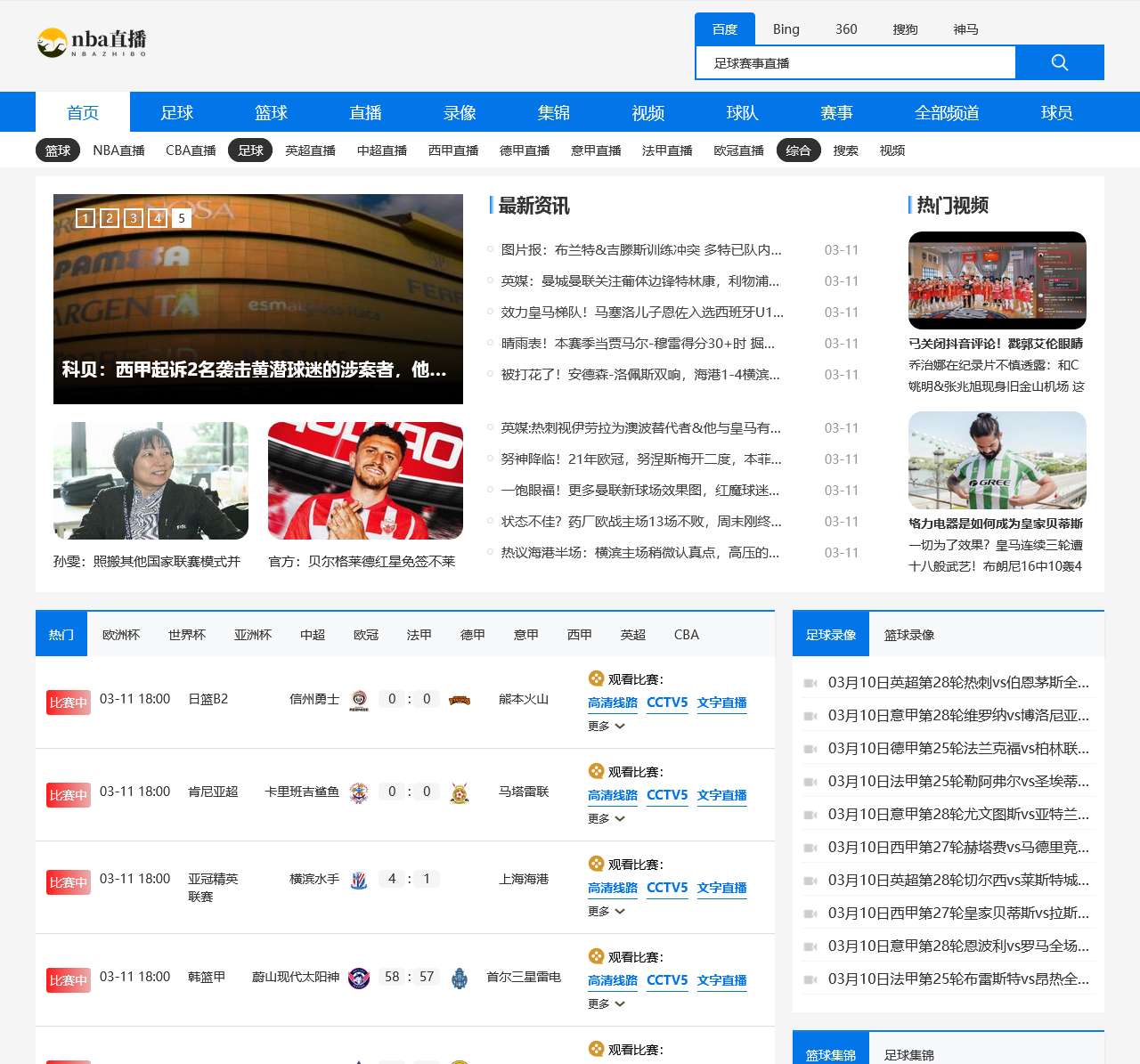Select carousel slide number 2
This screenshot has width=1140, height=1064.
point(110,218)
